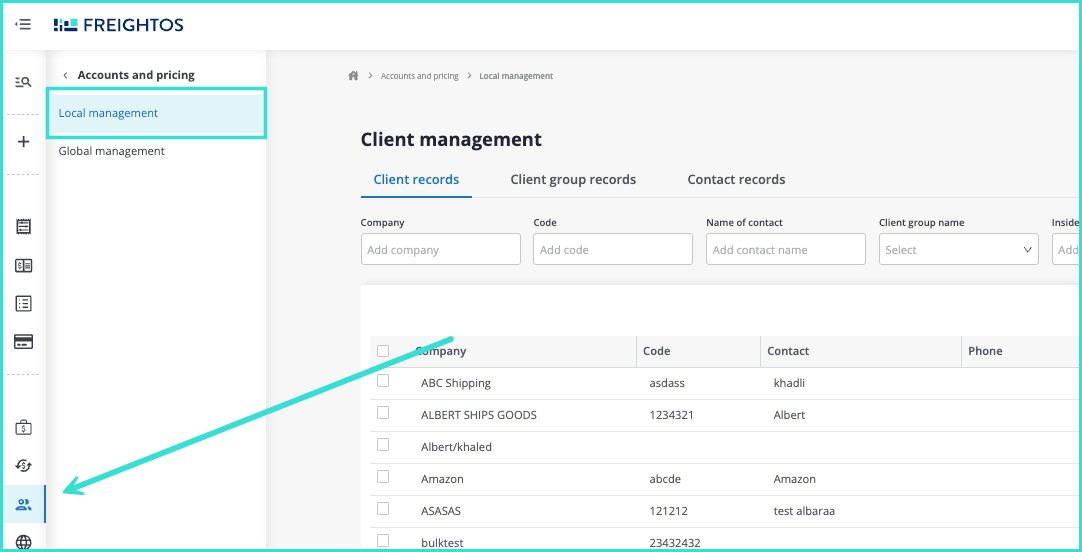Open Global management in side menu
This screenshot has height=552, width=1082.
tap(112, 151)
